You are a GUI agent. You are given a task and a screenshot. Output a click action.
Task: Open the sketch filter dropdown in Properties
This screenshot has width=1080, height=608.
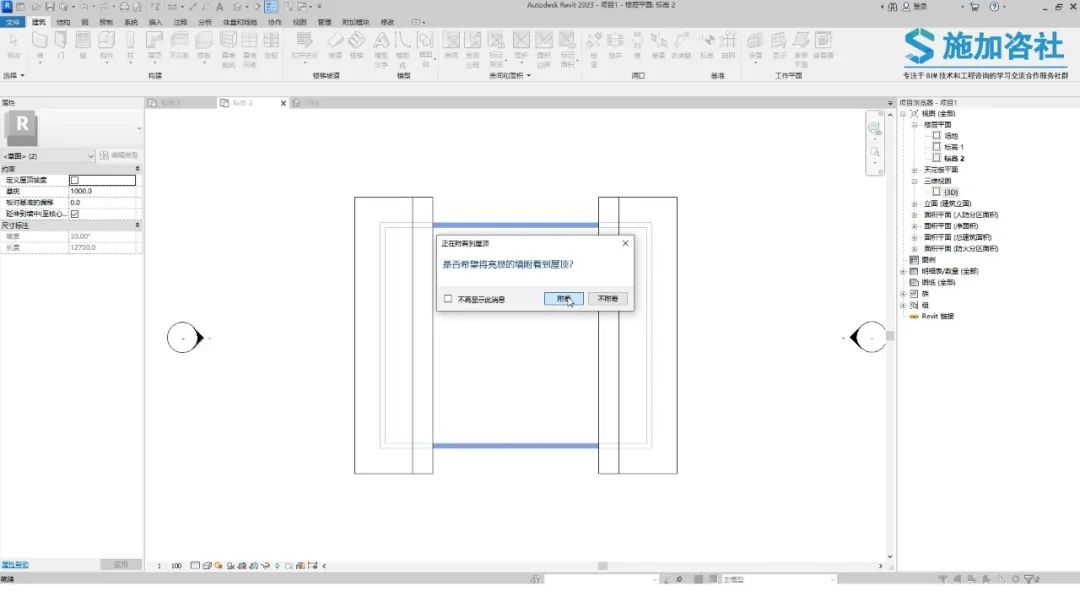[91, 156]
